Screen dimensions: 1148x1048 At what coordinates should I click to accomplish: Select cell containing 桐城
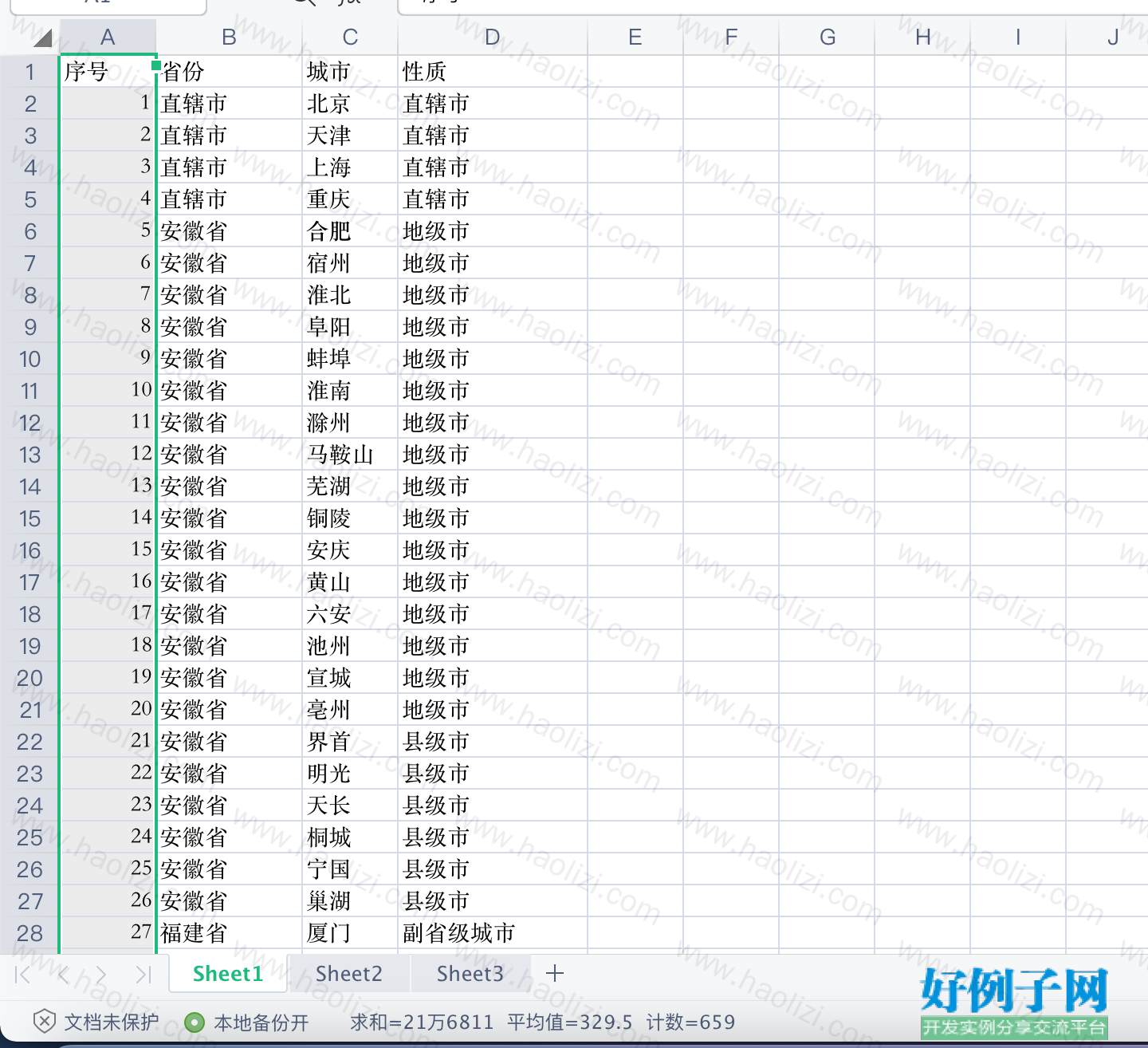350,837
